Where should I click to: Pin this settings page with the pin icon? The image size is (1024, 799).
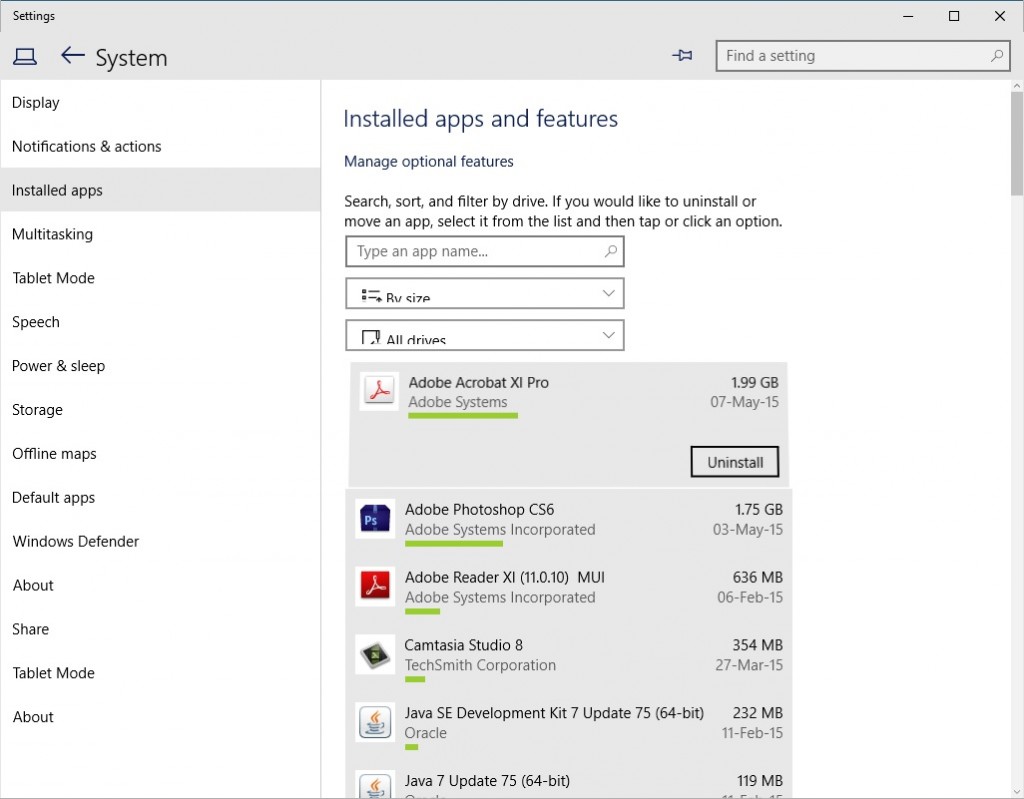click(x=682, y=56)
